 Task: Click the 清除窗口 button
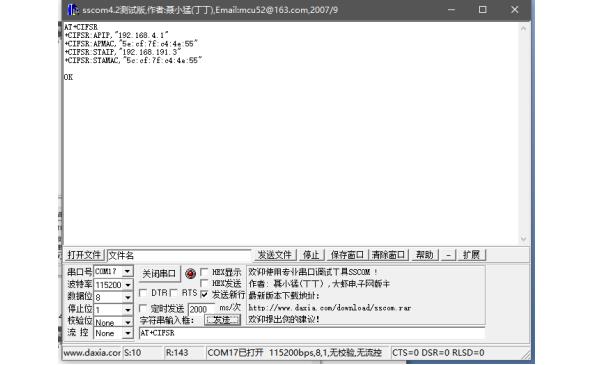388,255
